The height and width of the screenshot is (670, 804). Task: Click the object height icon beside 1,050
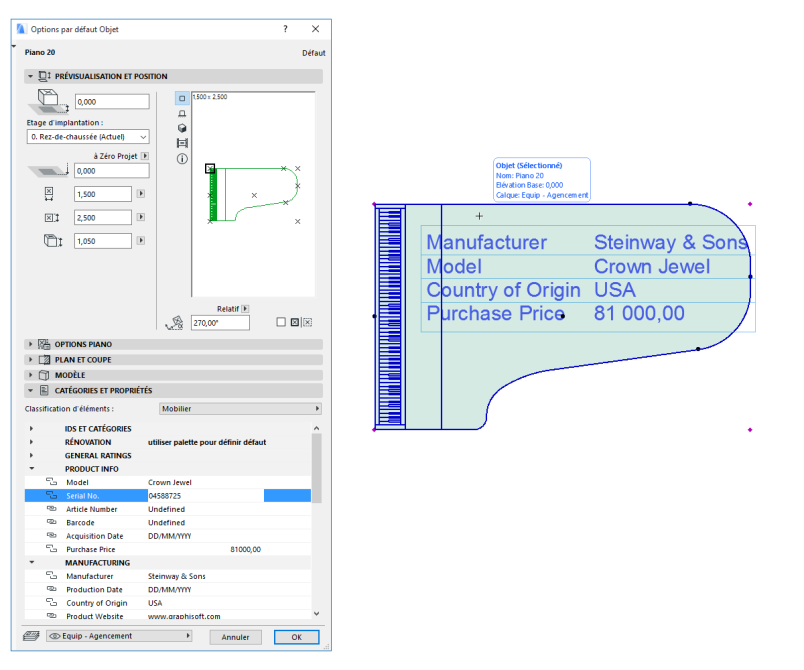(53, 240)
